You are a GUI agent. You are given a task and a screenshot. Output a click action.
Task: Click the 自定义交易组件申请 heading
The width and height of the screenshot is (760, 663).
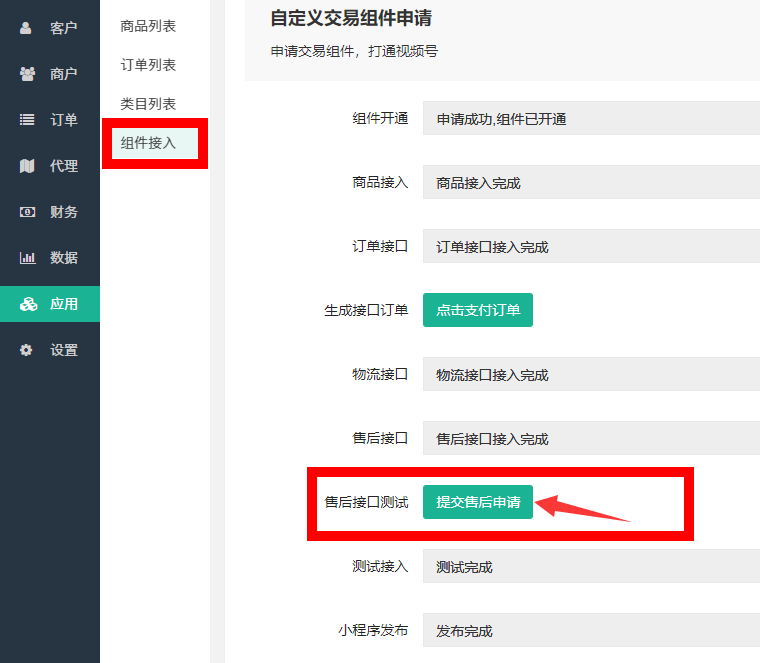click(x=351, y=18)
